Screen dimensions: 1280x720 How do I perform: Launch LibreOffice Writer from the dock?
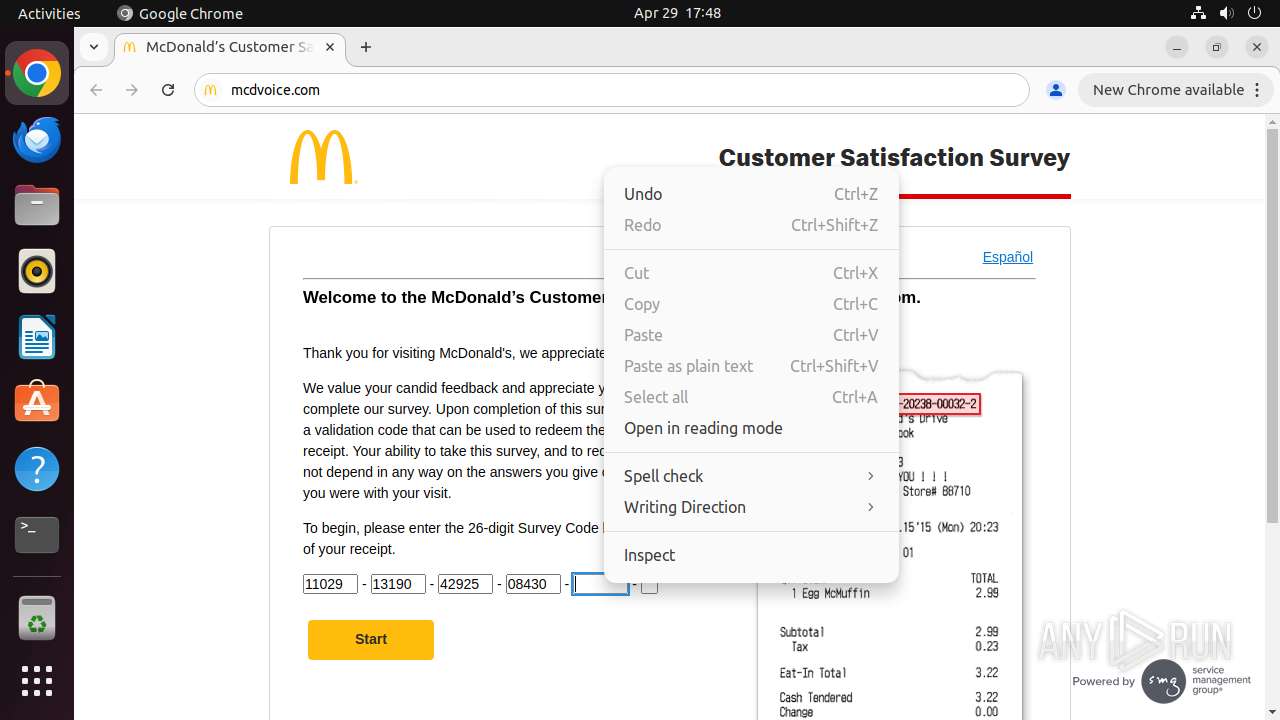tap(37, 338)
